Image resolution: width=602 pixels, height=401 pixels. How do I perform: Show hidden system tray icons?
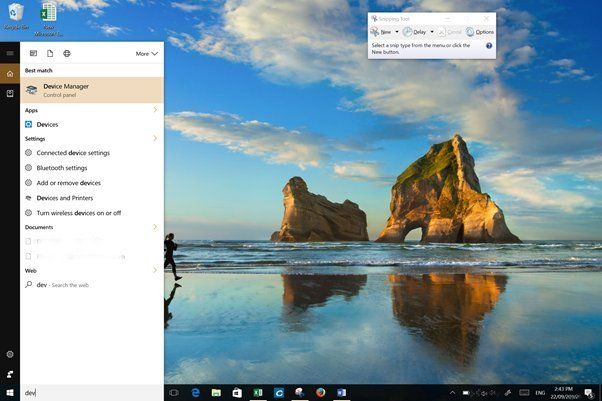coord(452,393)
